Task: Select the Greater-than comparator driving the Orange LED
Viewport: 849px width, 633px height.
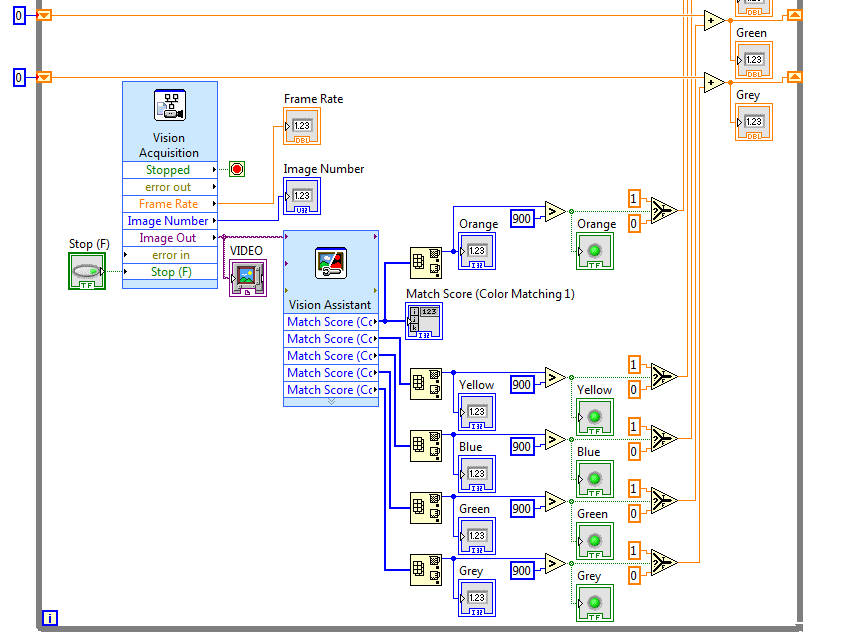Action: pos(555,211)
